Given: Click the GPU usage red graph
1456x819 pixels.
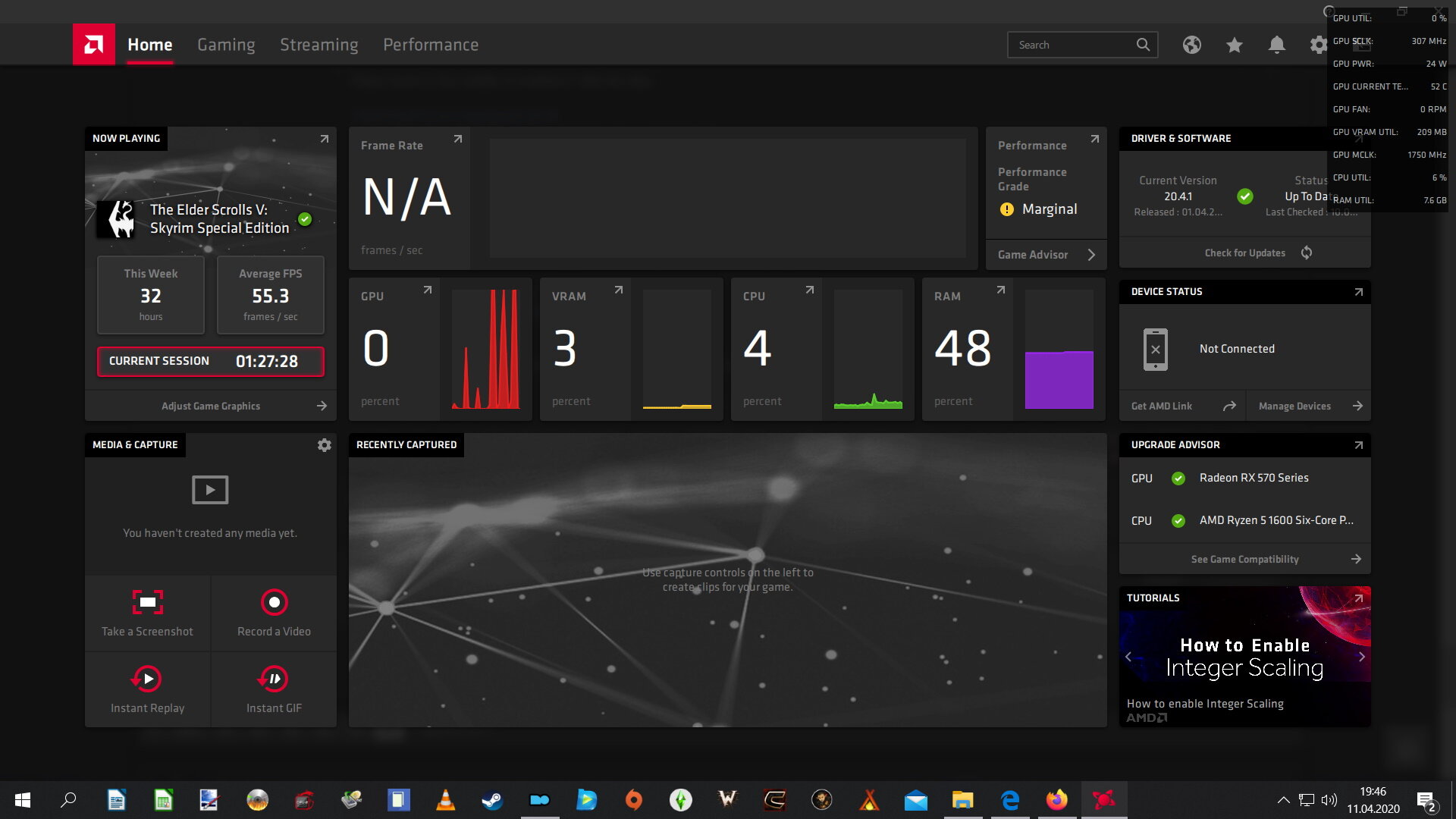Looking at the screenshot, I should click(486, 349).
